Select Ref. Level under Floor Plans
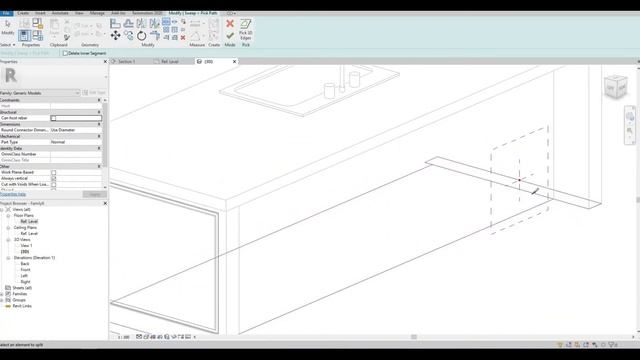This screenshot has width=640, height=360. [x=29, y=222]
